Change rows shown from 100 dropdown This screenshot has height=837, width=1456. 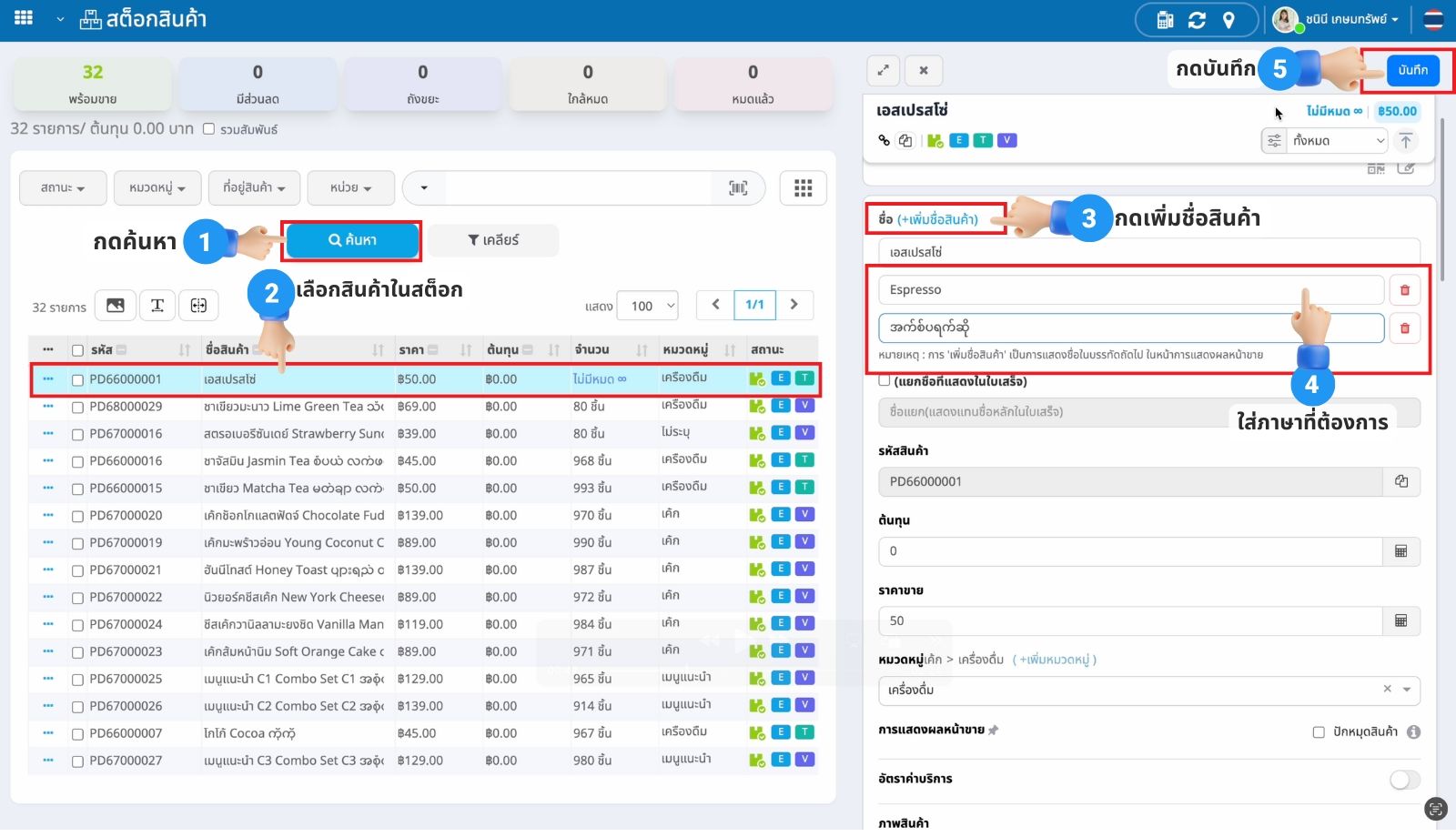(x=647, y=306)
